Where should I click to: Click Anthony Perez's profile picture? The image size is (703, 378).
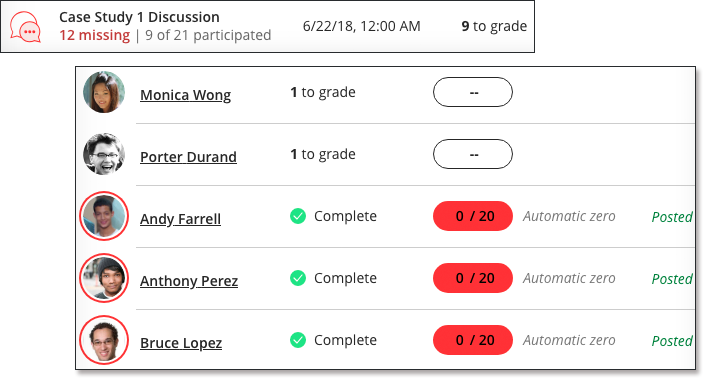click(104, 278)
